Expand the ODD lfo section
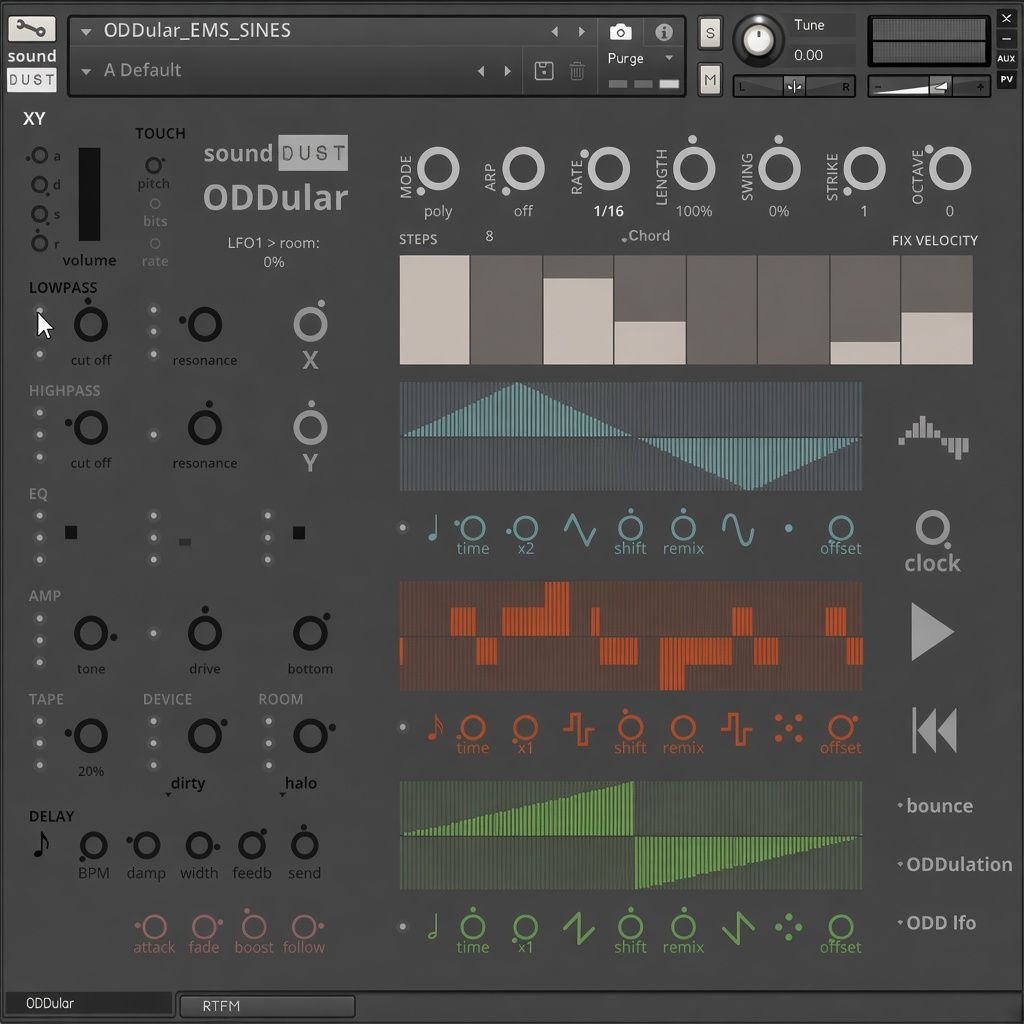Viewport: 1024px width, 1024px height. [937, 923]
